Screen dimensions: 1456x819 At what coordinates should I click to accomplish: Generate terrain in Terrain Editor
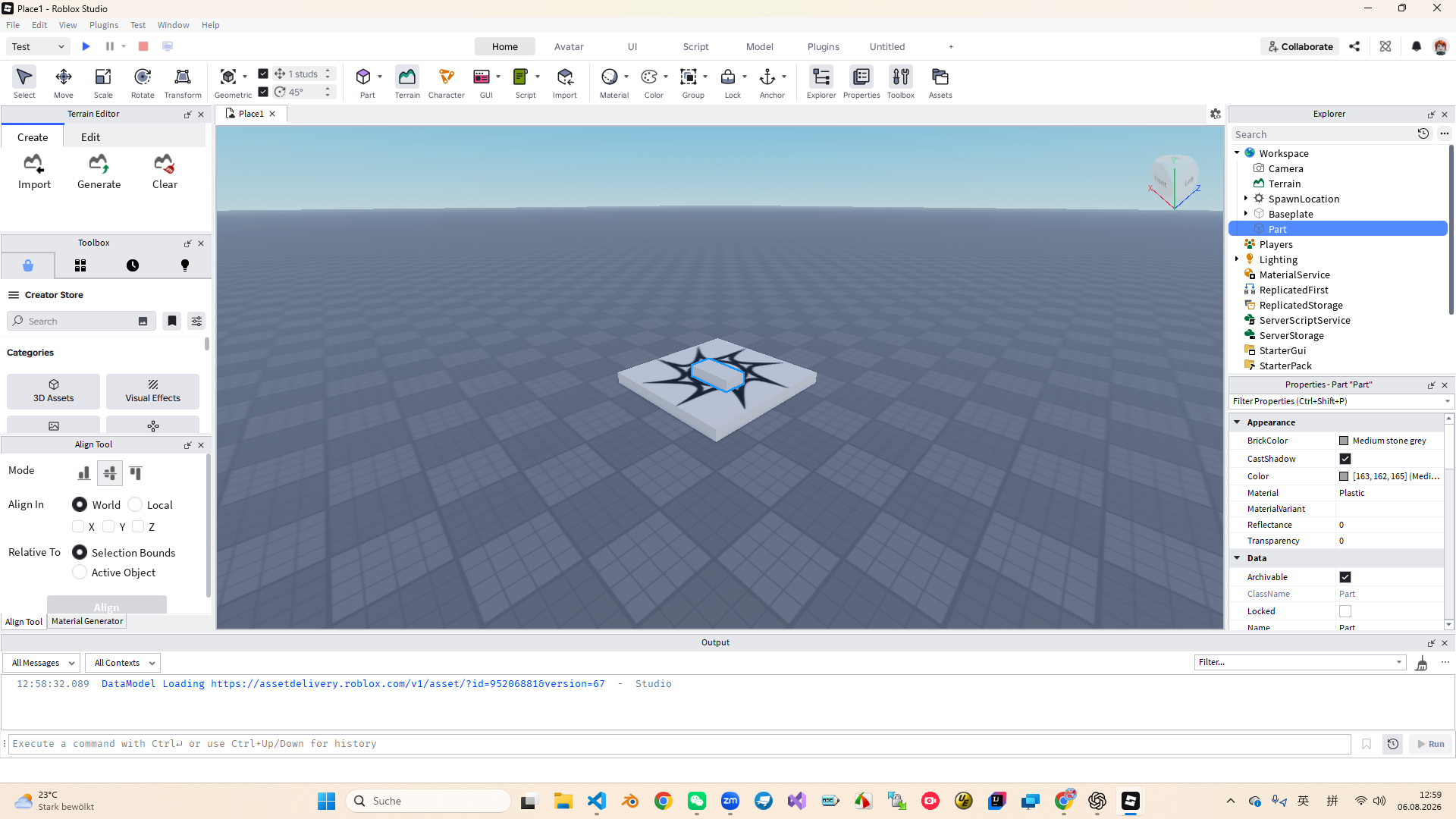99,173
